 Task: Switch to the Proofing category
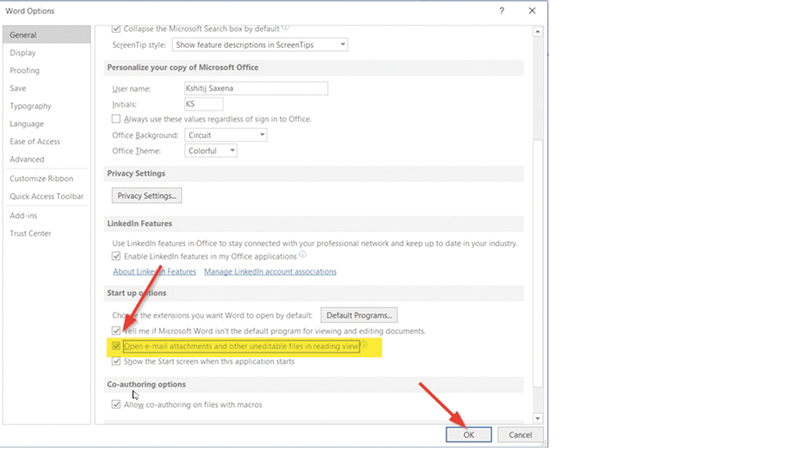25,71
